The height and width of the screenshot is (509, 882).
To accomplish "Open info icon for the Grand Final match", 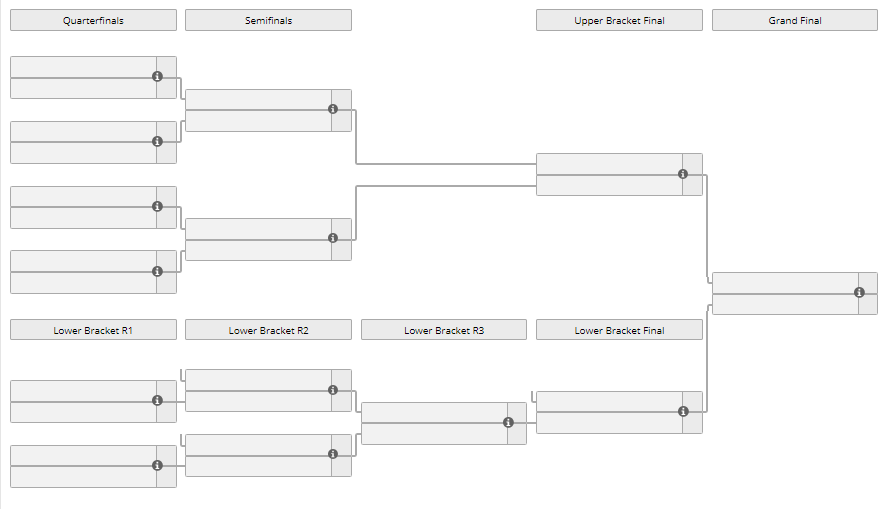I will coord(859,292).
